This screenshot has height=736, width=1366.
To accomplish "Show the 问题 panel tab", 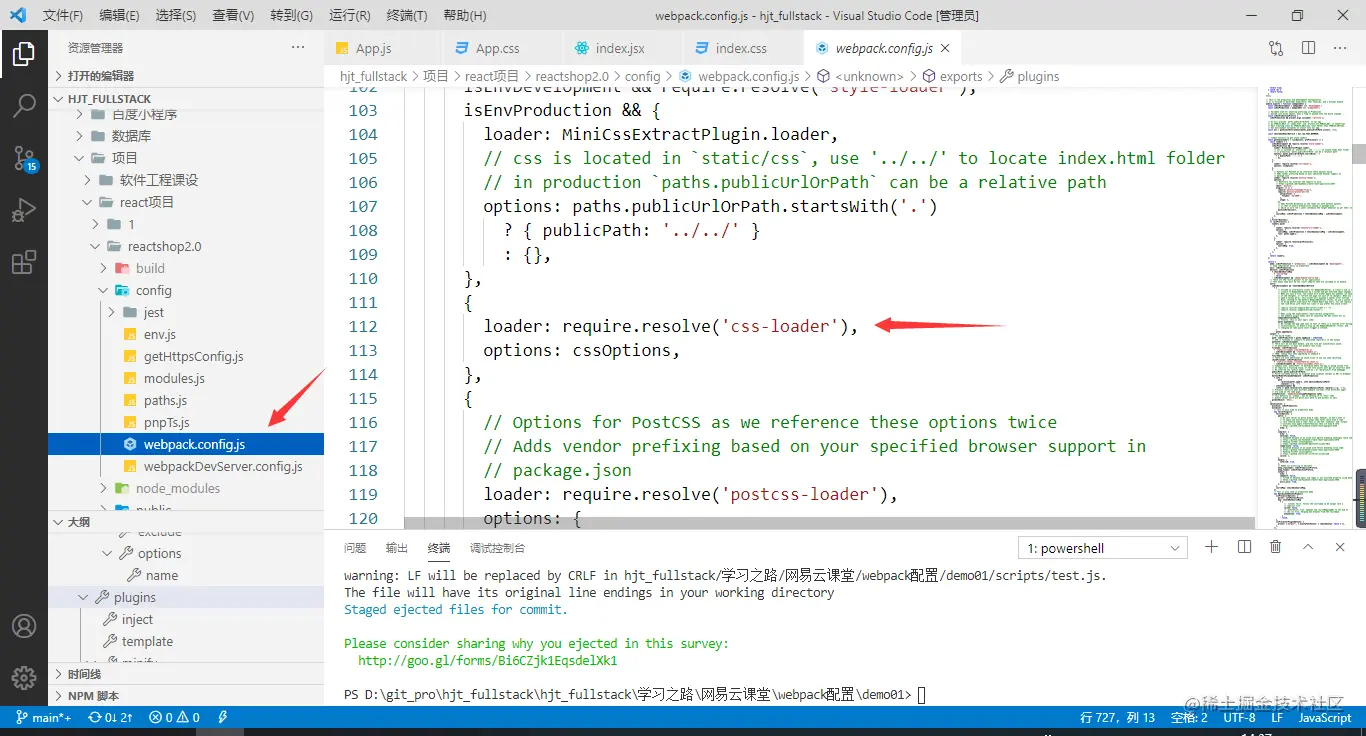I will pos(355,548).
